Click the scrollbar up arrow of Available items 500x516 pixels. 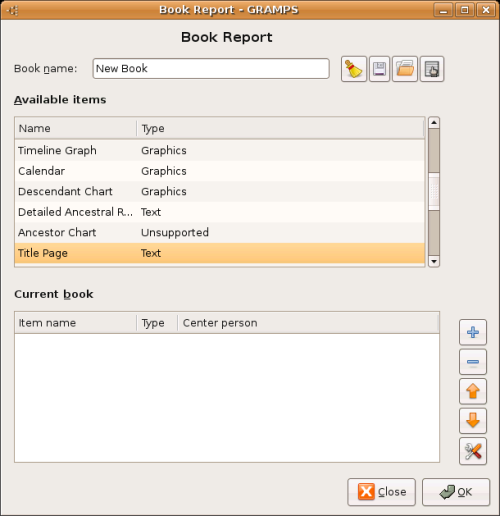pos(434,123)
